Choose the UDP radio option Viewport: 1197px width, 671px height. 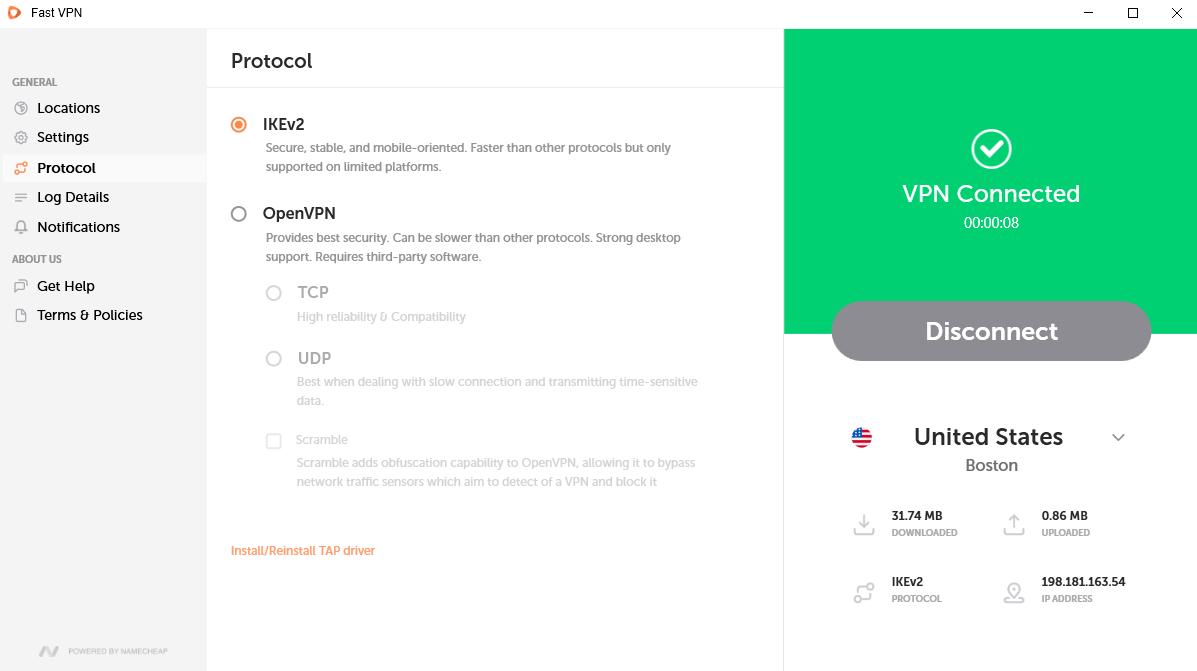click(x=274, y=359)
